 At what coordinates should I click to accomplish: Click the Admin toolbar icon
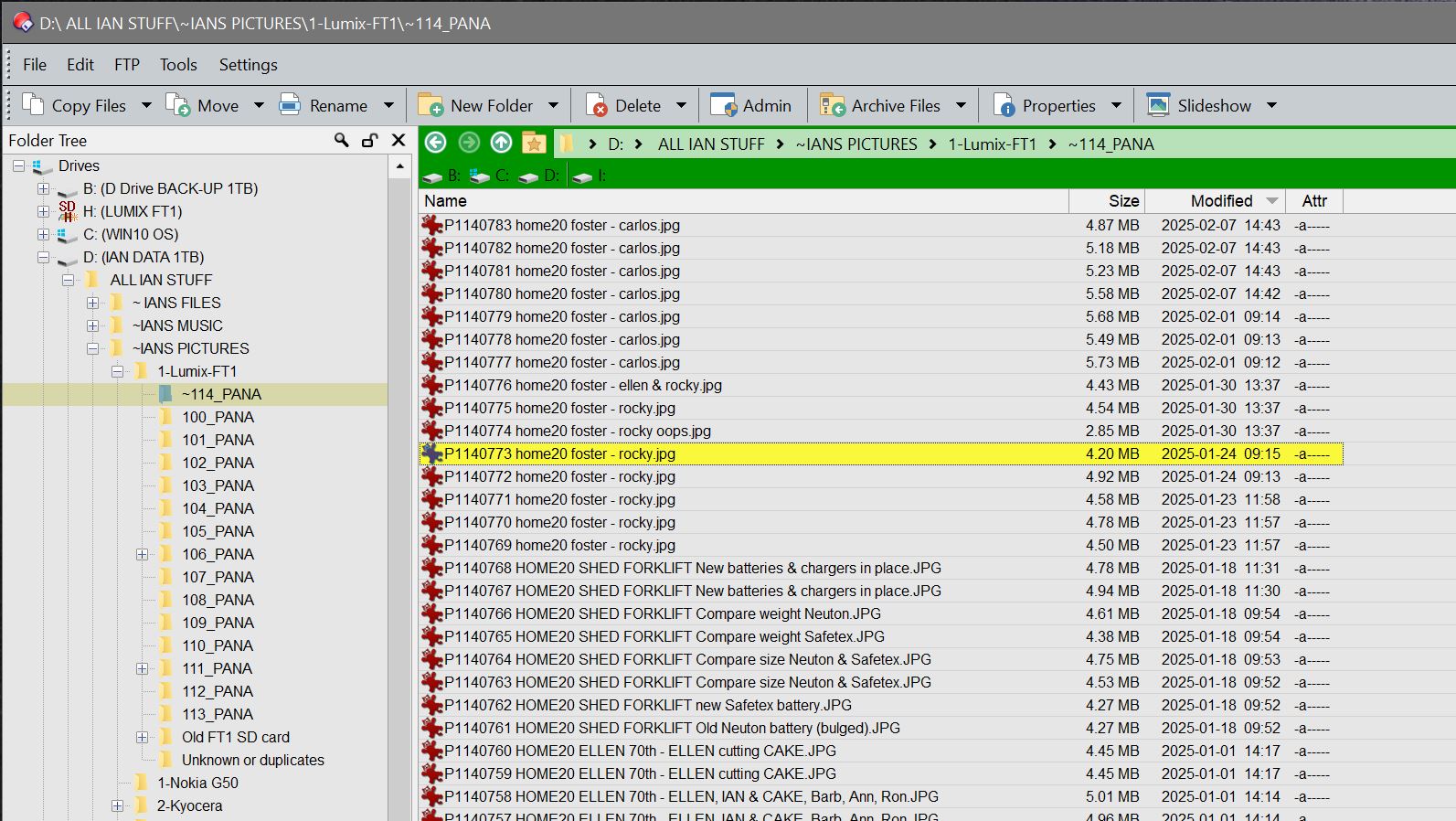[723, 105]
